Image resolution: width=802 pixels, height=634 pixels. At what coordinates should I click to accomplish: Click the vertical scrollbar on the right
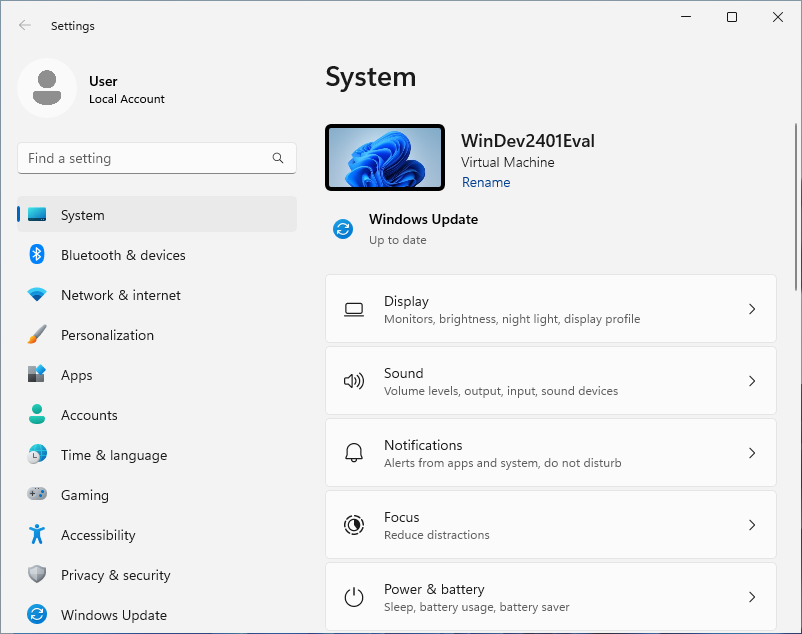(795, 207)
